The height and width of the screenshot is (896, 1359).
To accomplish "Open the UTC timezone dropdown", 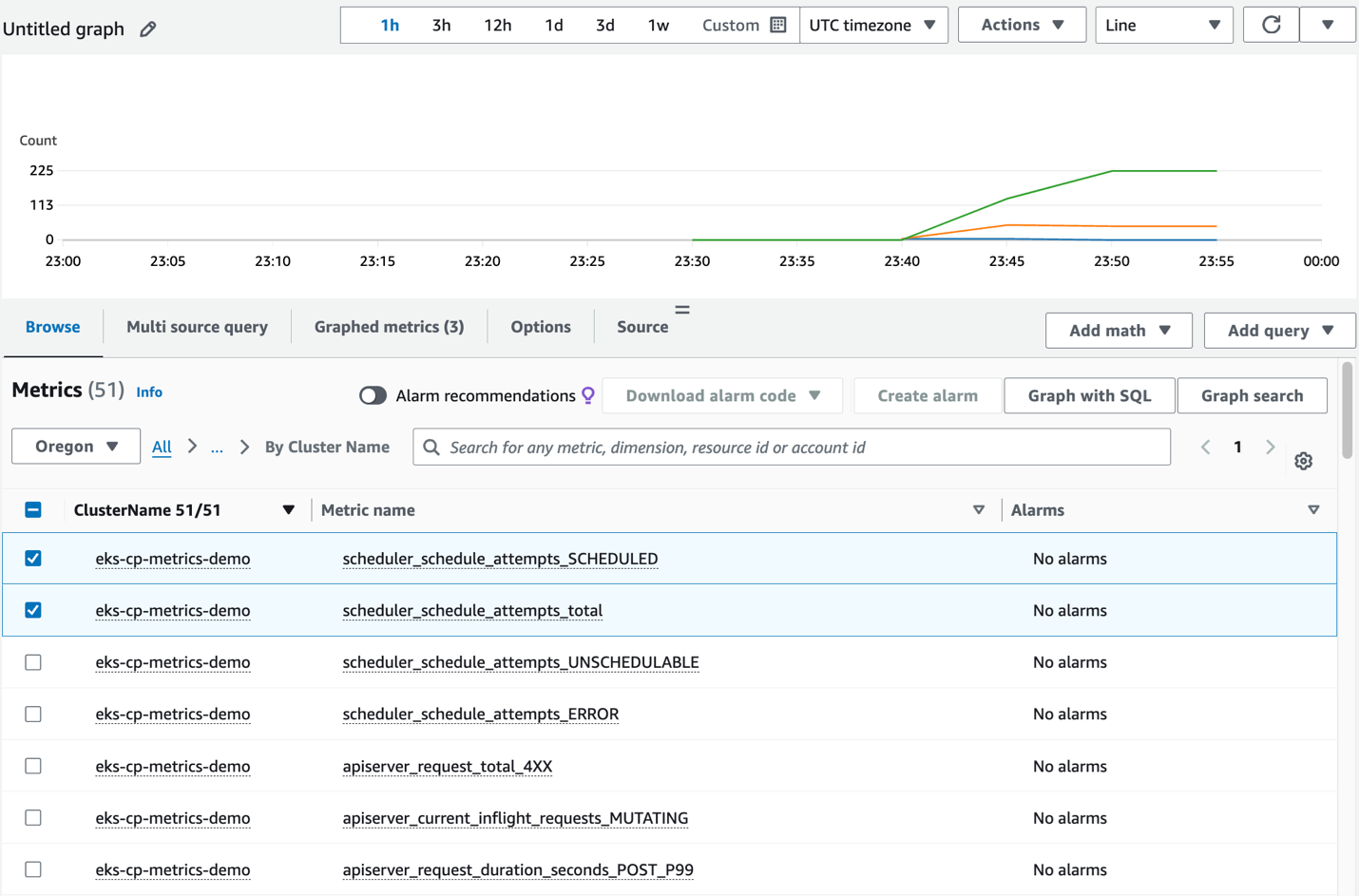I will [x=873, y=25].
